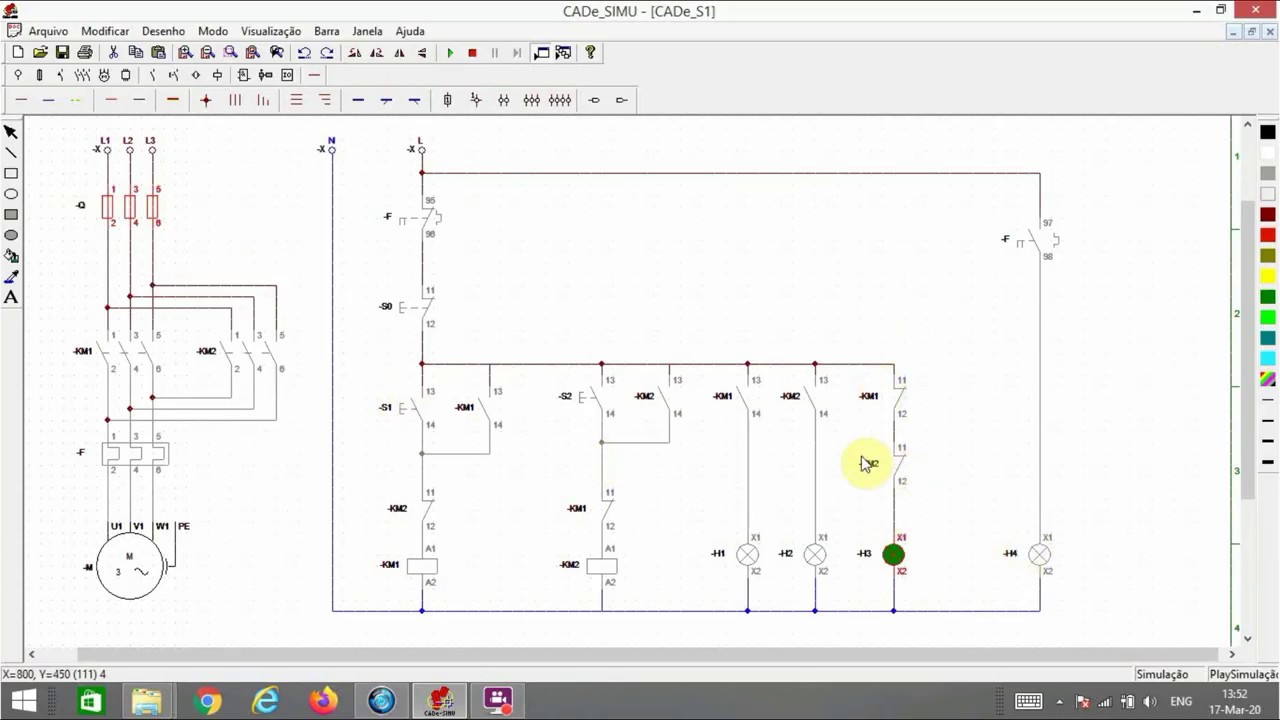
Task: Open the multicolor custom color swatch
Action: tap(1268, 379)
